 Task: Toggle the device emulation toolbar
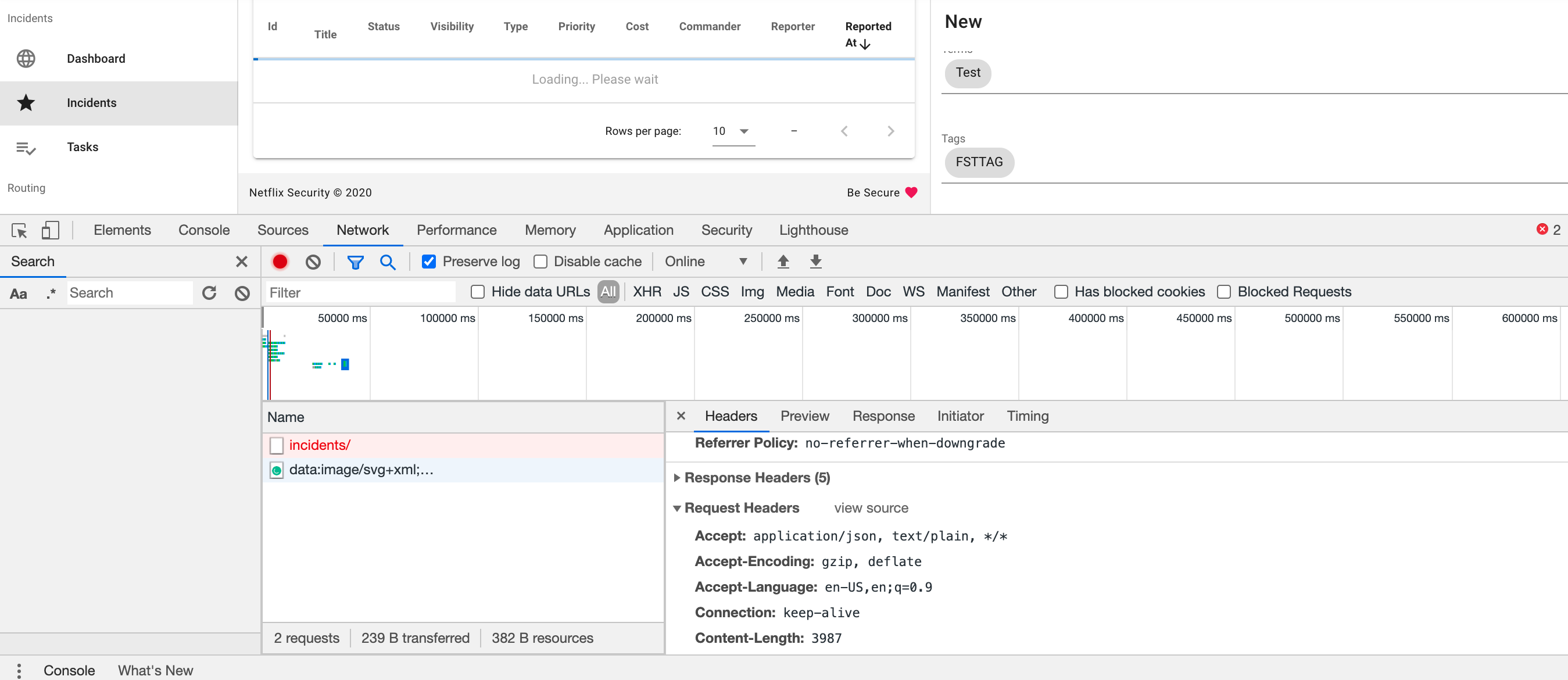click(50, 230)
